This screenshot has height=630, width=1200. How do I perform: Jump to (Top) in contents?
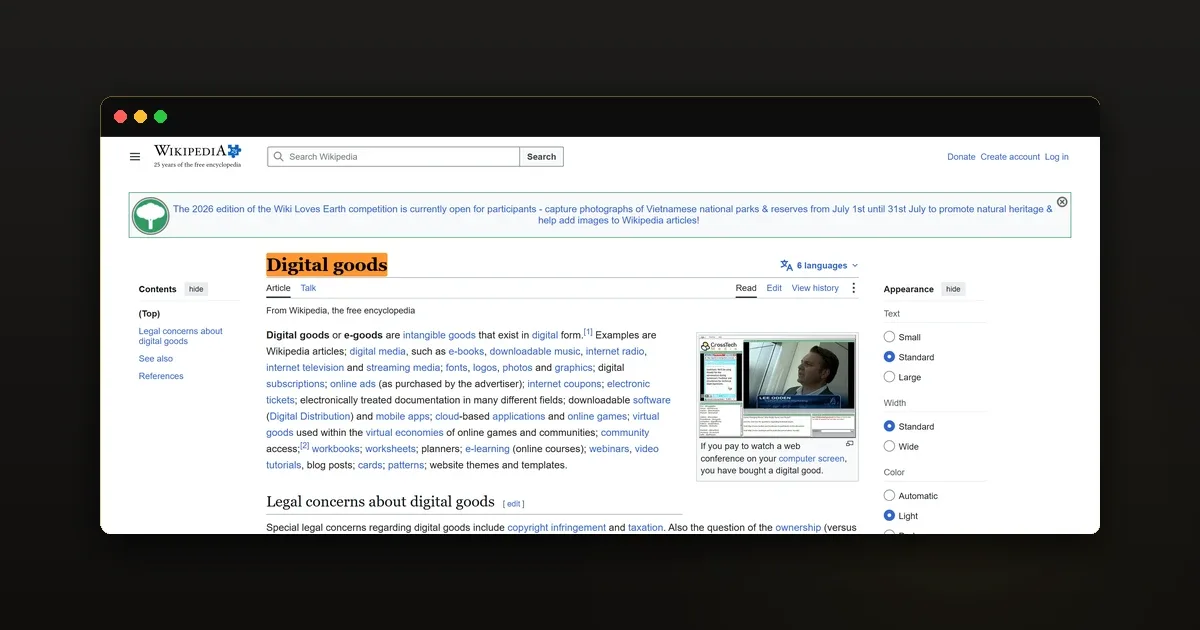pos(149,314)
